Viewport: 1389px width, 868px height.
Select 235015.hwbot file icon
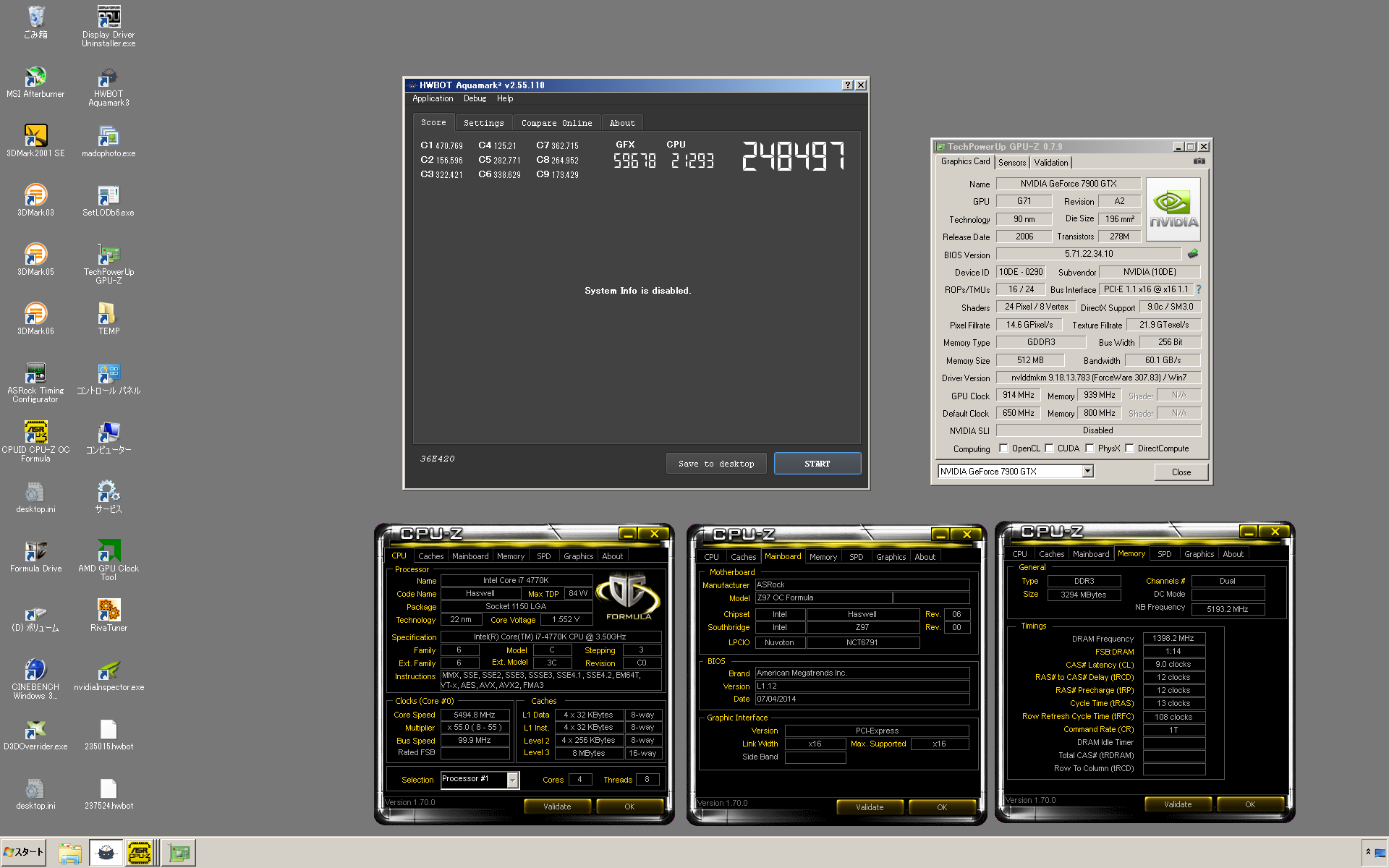109,734
